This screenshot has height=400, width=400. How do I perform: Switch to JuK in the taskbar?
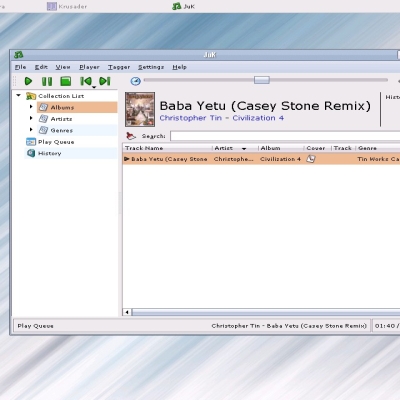pos(183,6)
